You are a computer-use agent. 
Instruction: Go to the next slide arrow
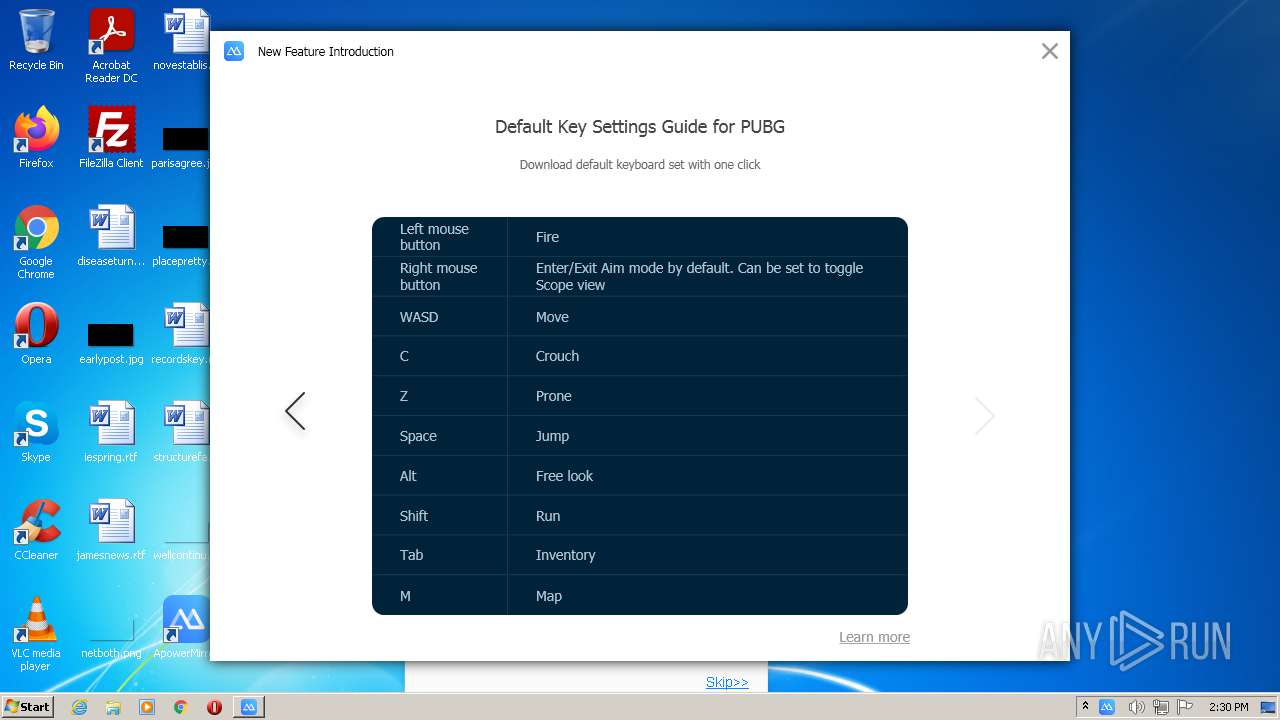click(985, 415)
